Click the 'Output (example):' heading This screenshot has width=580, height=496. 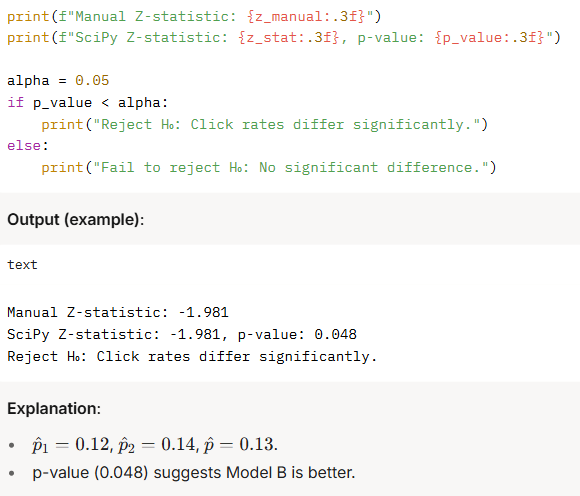(x=75, y=219)
